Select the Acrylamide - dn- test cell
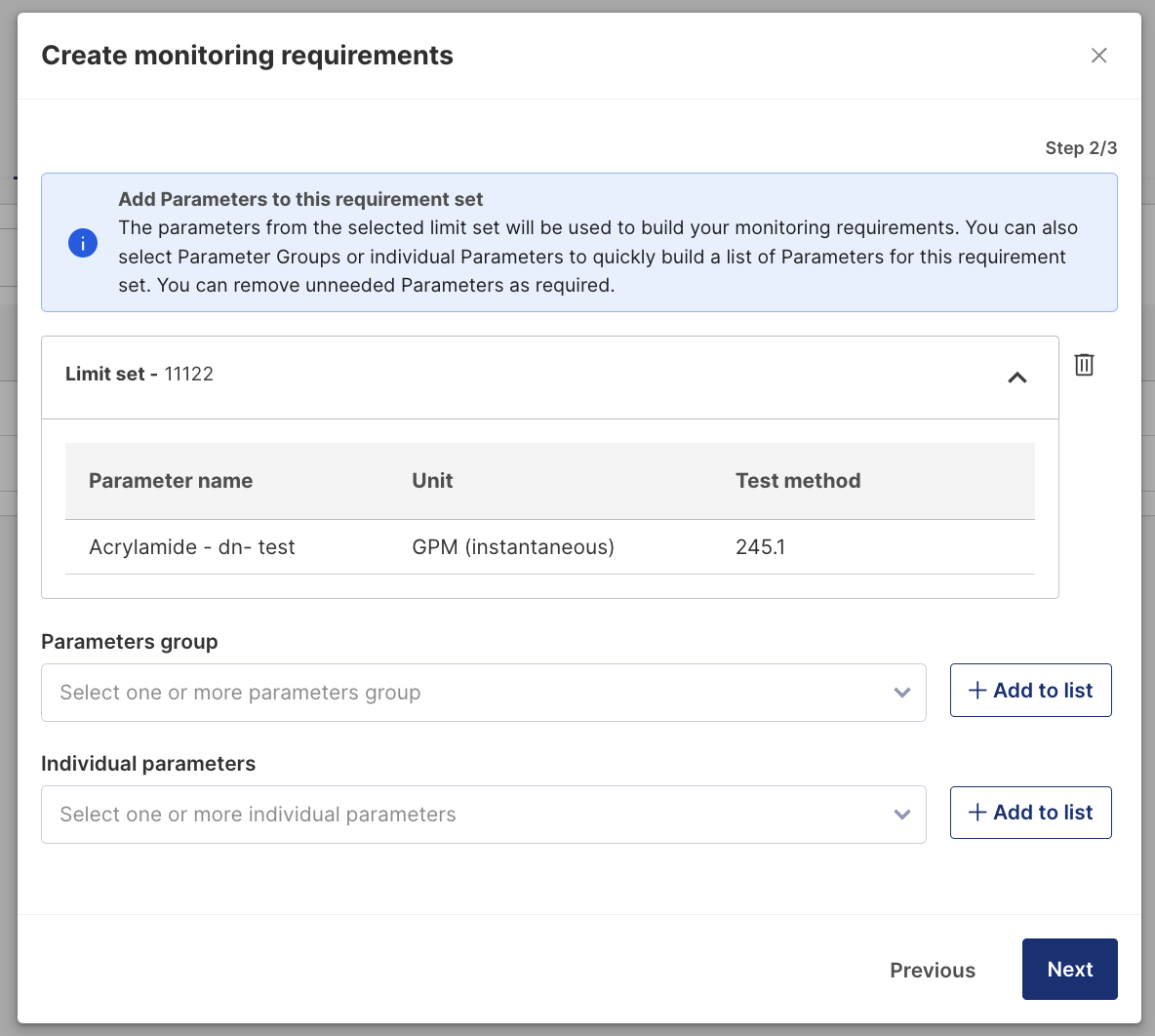 (191, 546)
